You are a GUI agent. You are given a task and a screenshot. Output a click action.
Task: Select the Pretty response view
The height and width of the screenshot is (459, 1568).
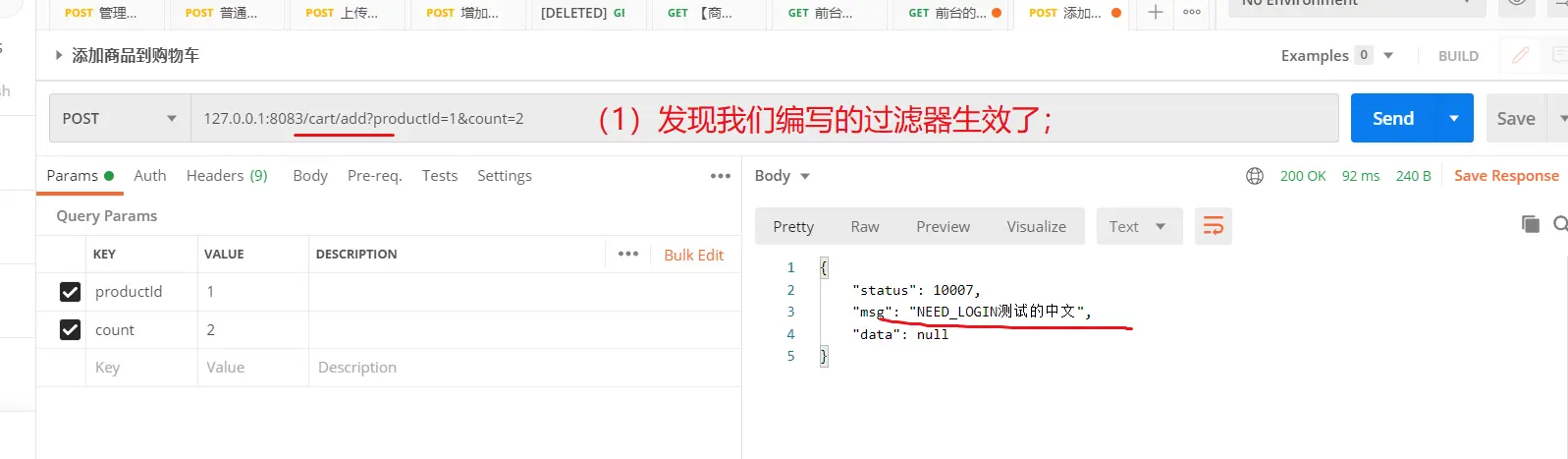pos(793,226)
